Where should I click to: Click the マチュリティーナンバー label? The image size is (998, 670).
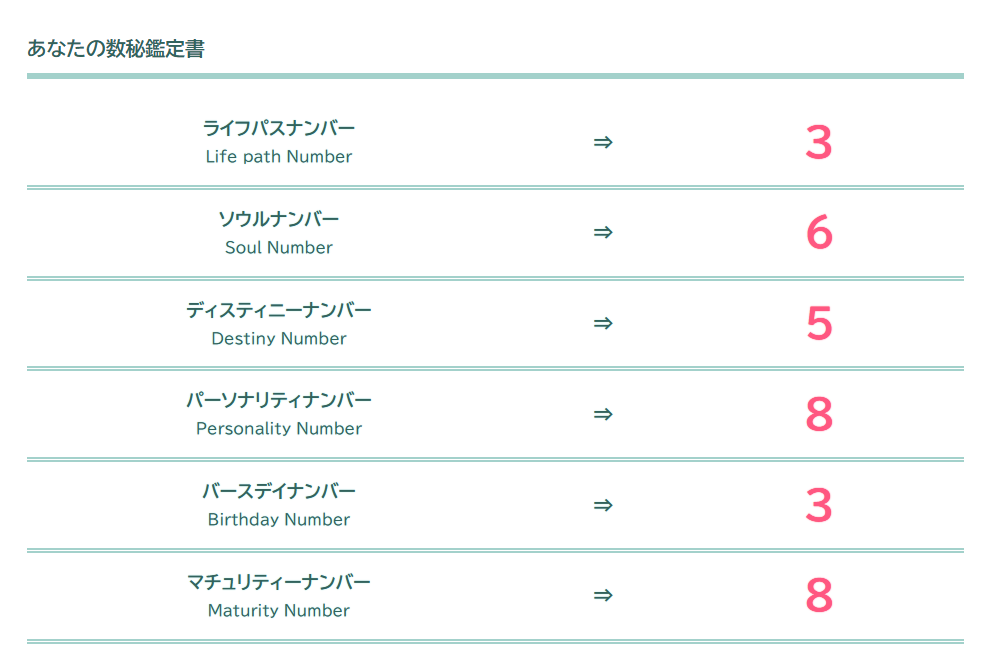279,582
